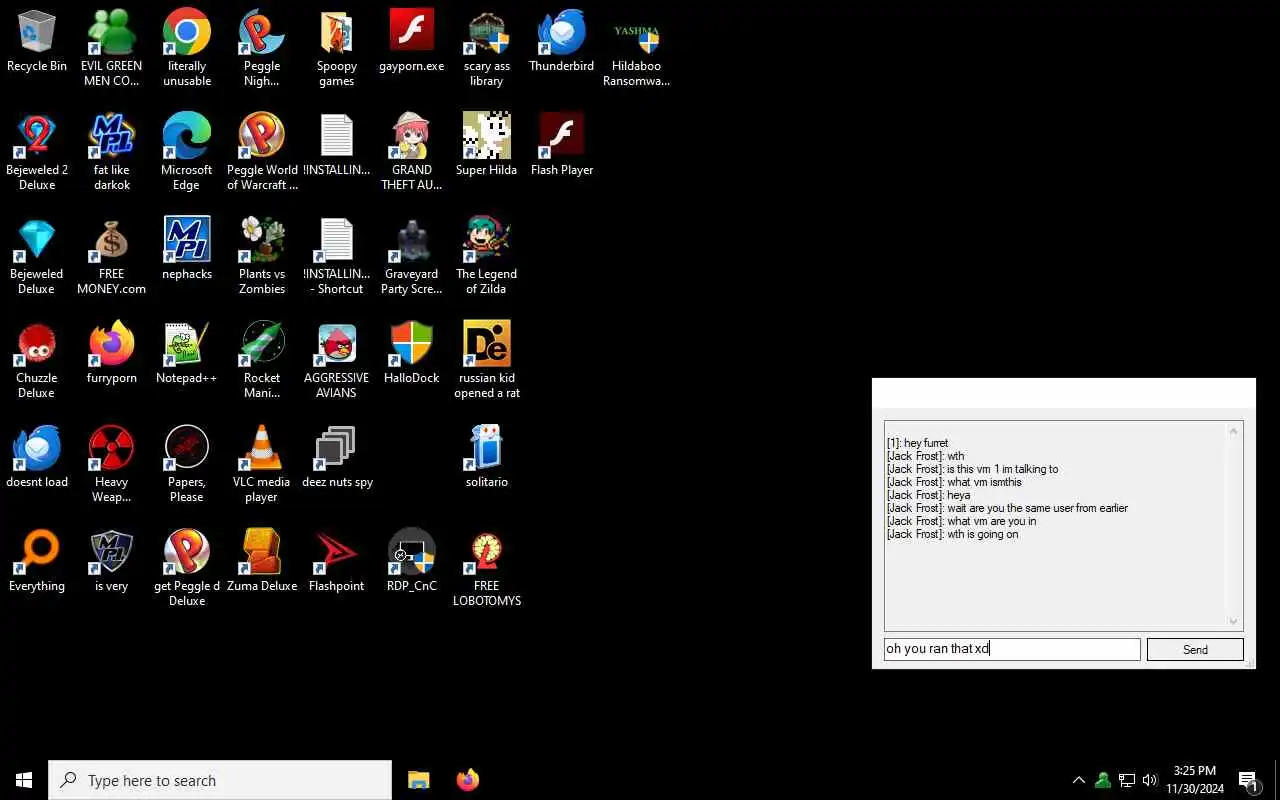Select the FREE MONEY.com icon
The width and height of the screenshot is (1280, 800).
pos(112,240)
